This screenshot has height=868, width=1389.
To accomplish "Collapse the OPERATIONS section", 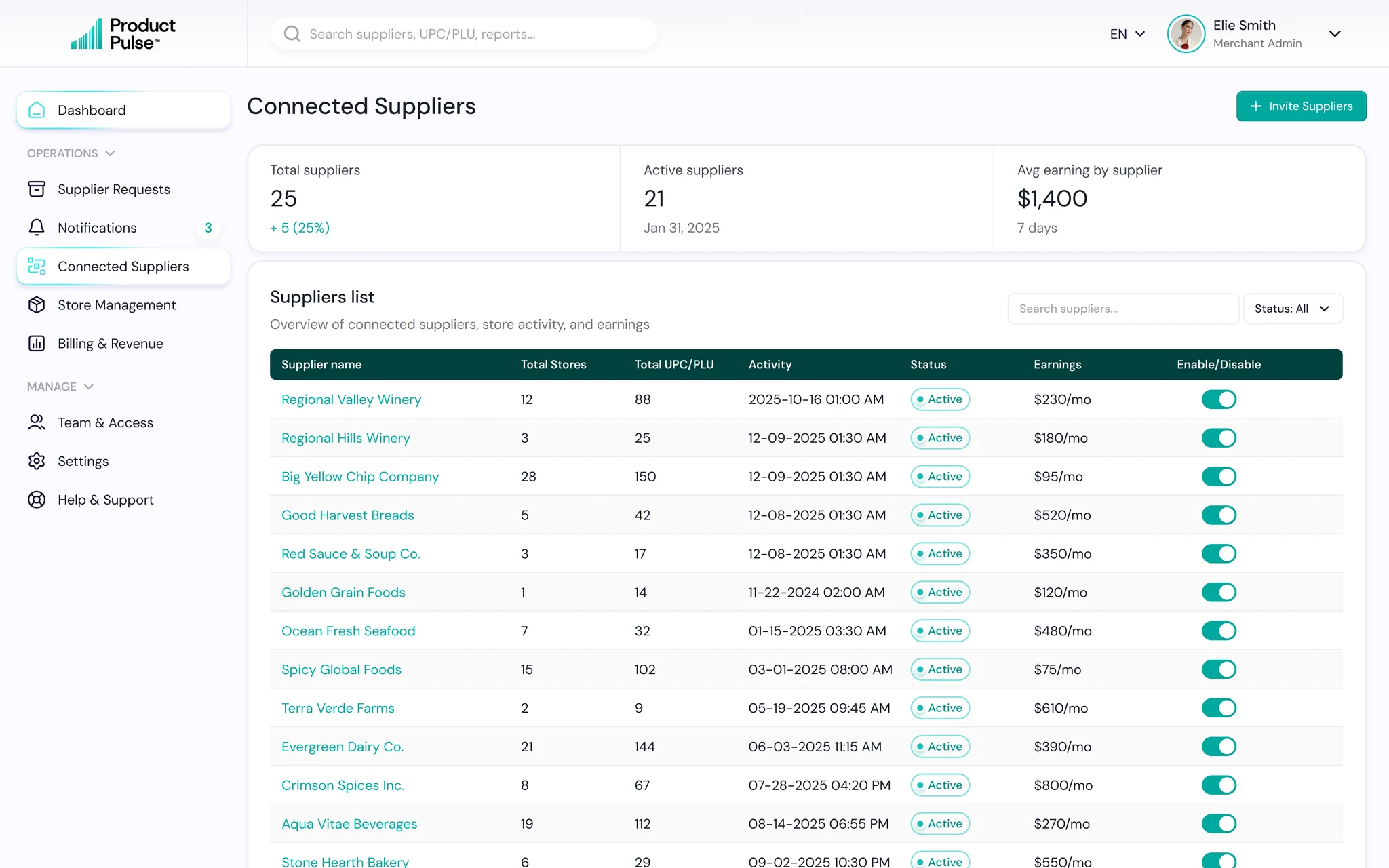I will coord(71,153).
